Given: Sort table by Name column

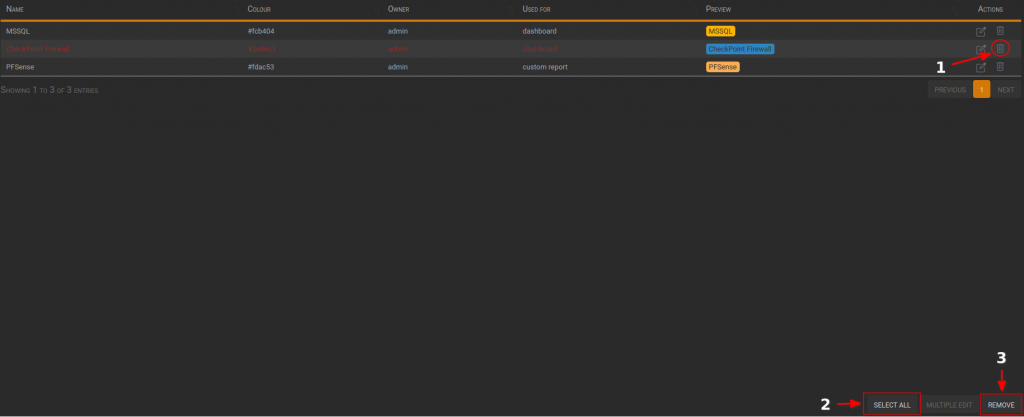Looking at the screenshot, I should coord(15,9).
